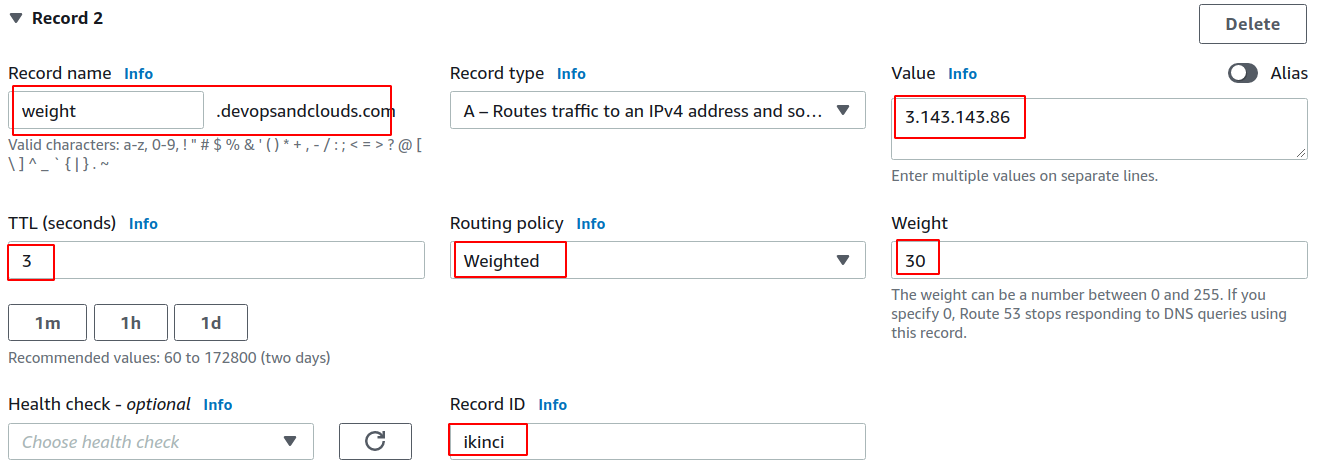This screenshot has width=1319, height=466.
Task: Open Info link next to TTL (seconds)
Action: (143, 224)
